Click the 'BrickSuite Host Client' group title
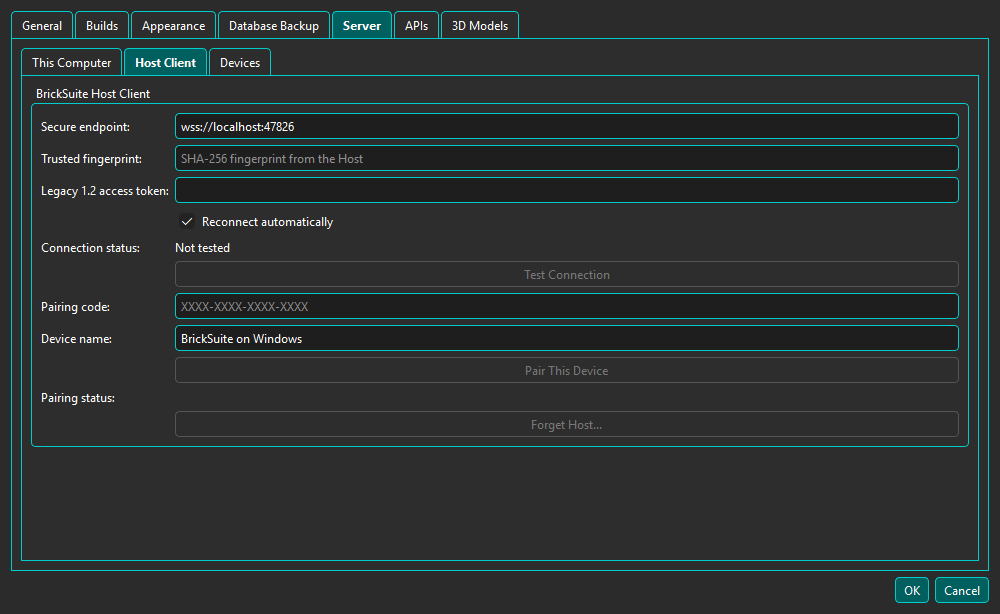The image size is (1000, 614). pyautogui.click(x=93, y=94)
